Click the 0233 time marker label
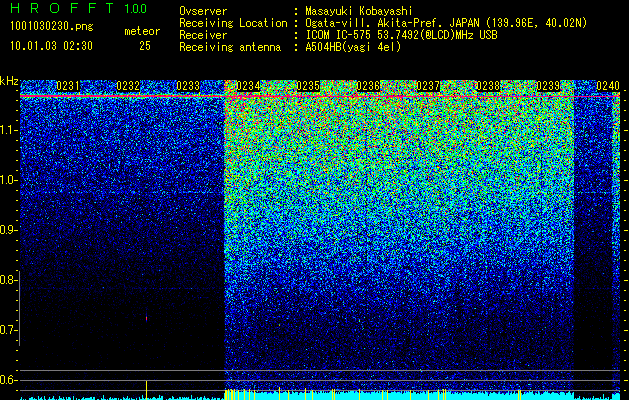The image size is (629, 400). [188, 86]
